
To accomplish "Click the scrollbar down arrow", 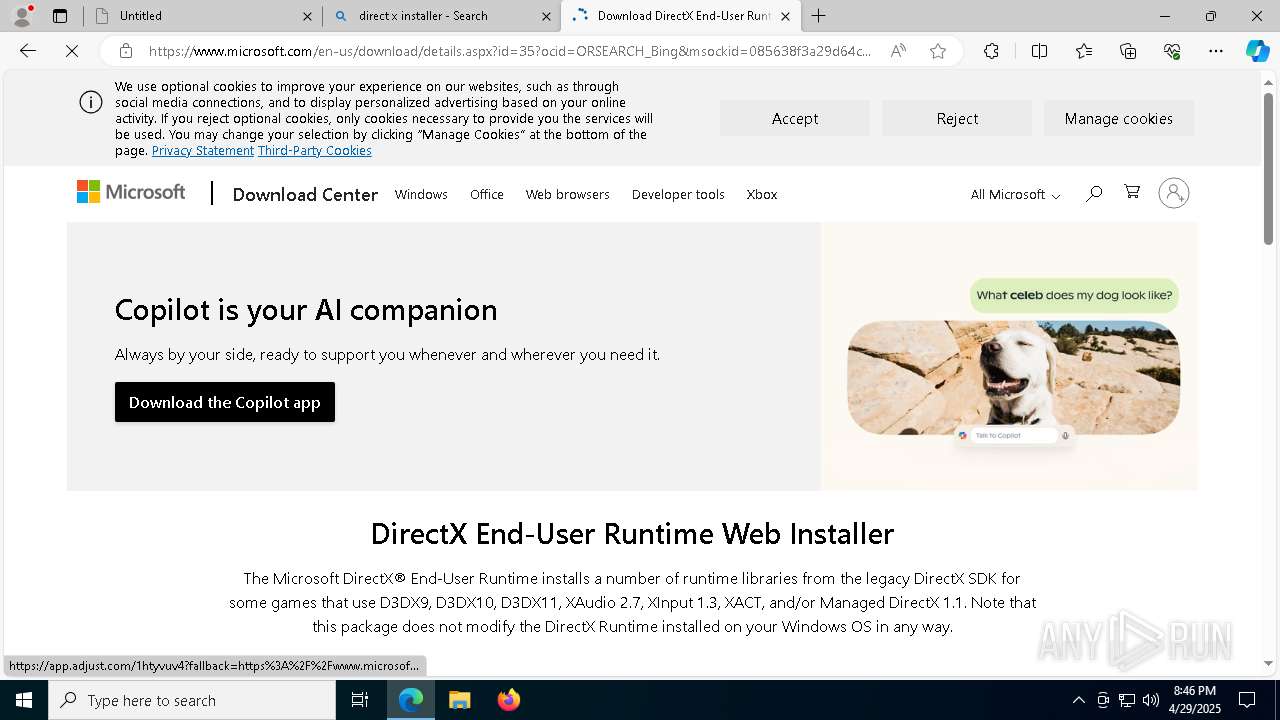I will pyautogui.click(x=1268, y=663).
